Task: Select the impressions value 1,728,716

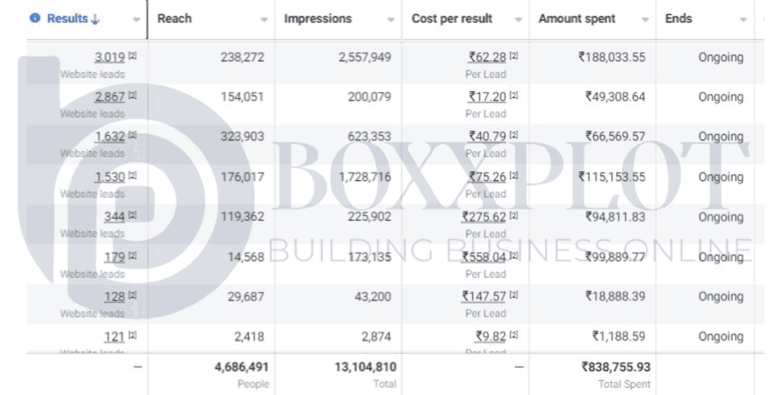Action: (365, 177)
